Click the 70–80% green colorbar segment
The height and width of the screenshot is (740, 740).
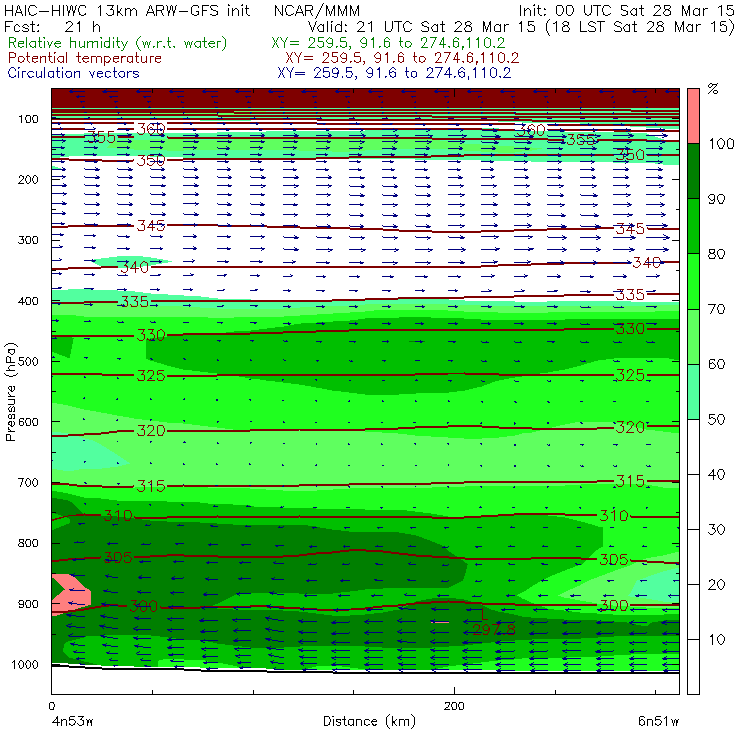693,281
